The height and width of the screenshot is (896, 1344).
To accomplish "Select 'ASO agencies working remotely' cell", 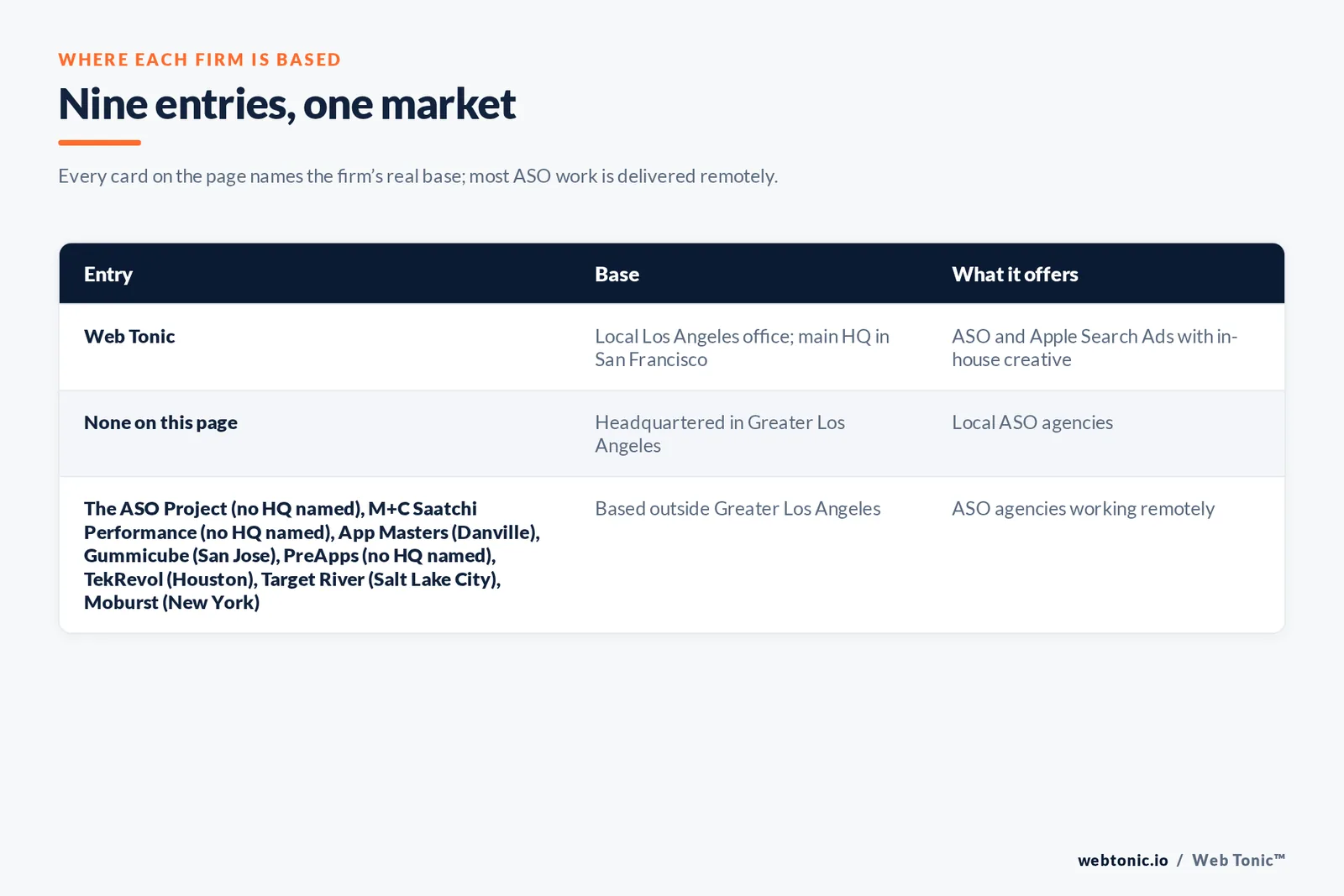I will click(1083, 509).
